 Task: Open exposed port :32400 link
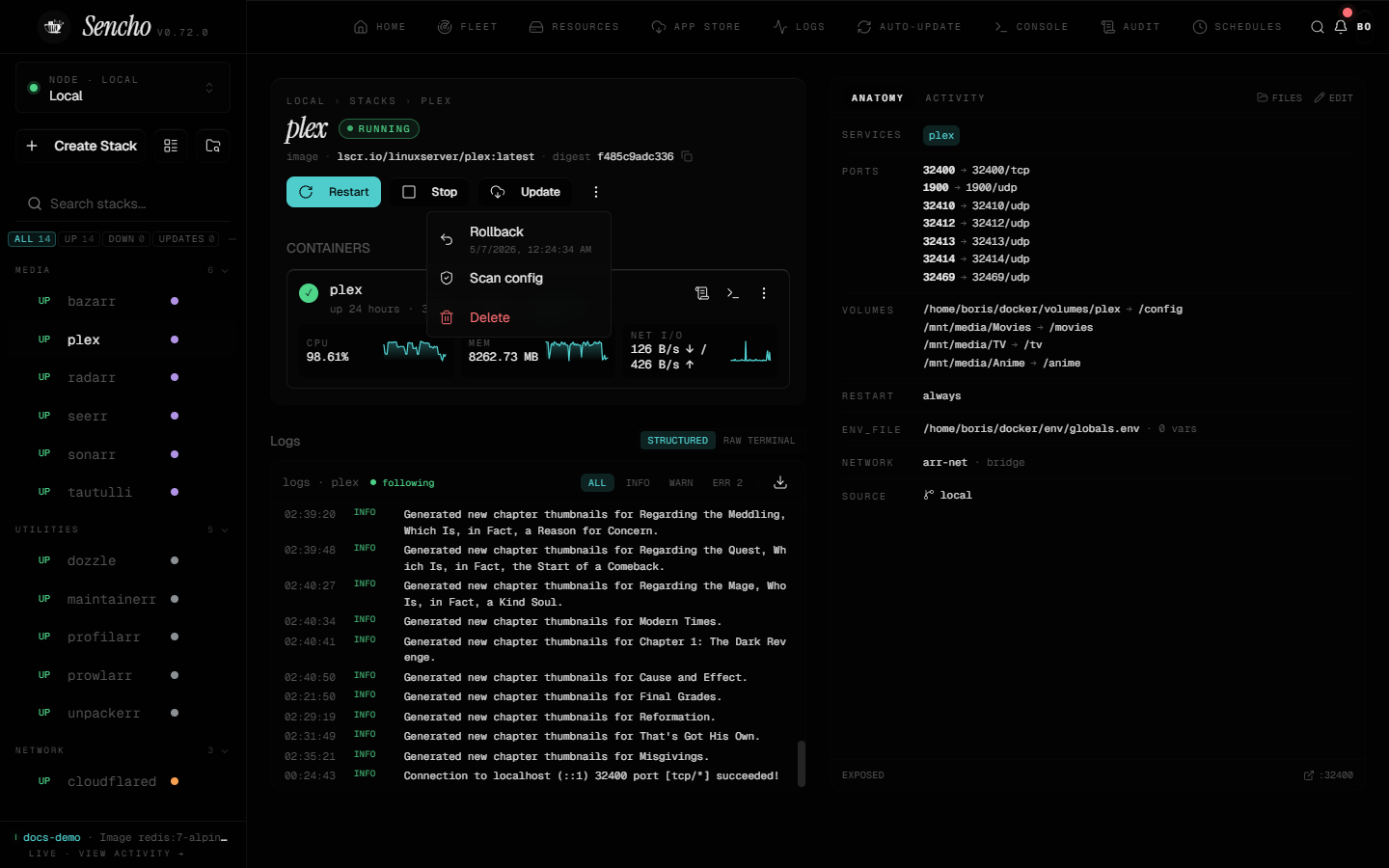(x=1328, y=775)
